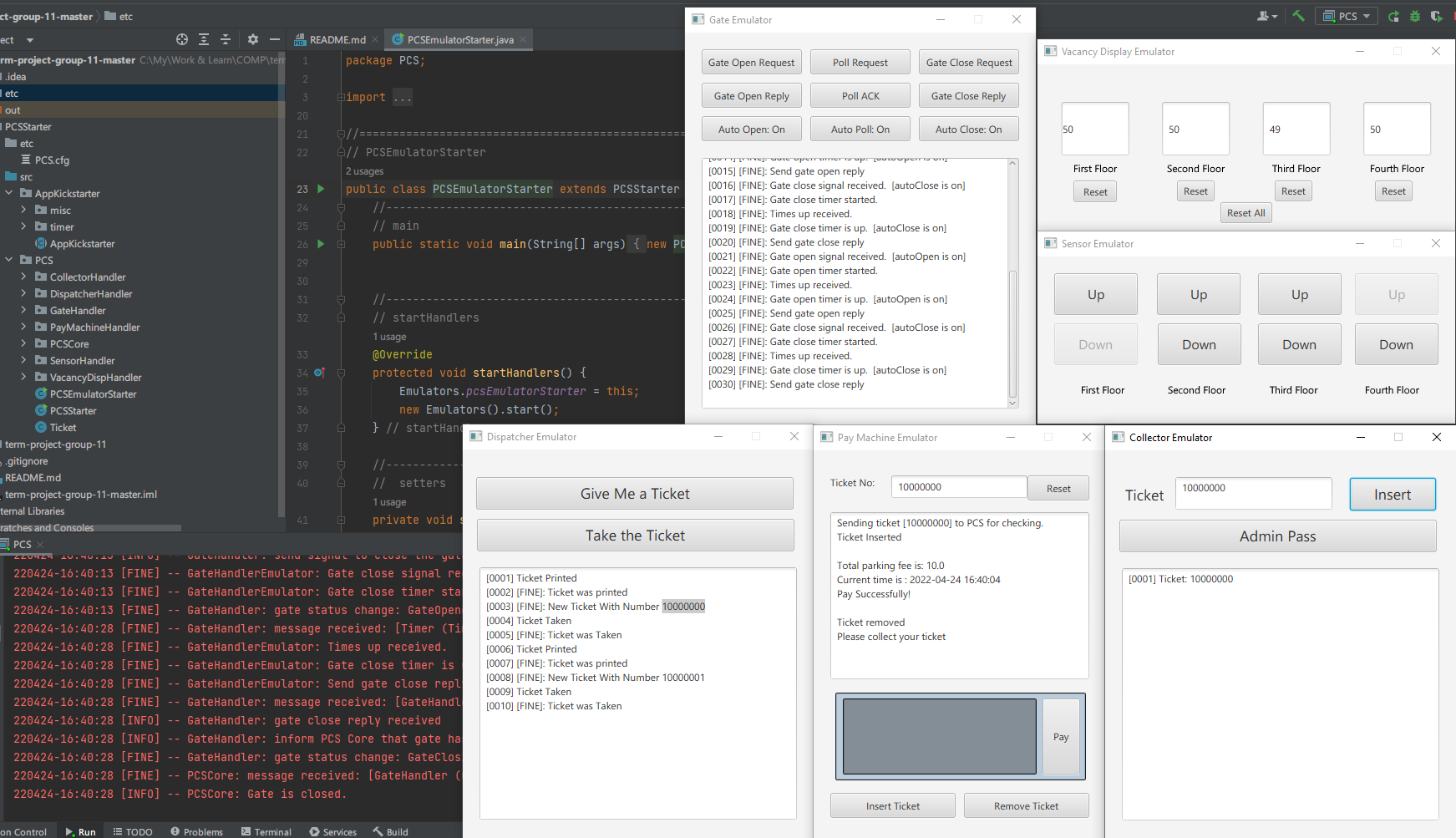Viewport: 1456px width, 838px height.
Task: Click Reset All in Vacancy Display
Action: [1246, 212]
